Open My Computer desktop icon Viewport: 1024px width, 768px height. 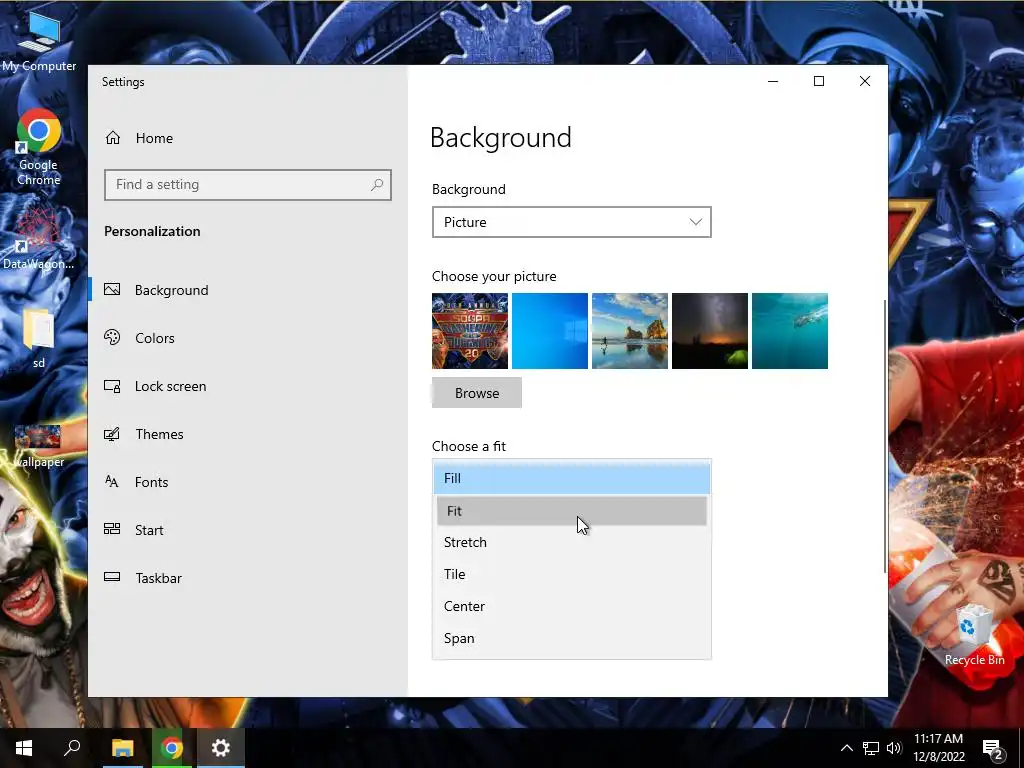(x=39, y=40)
